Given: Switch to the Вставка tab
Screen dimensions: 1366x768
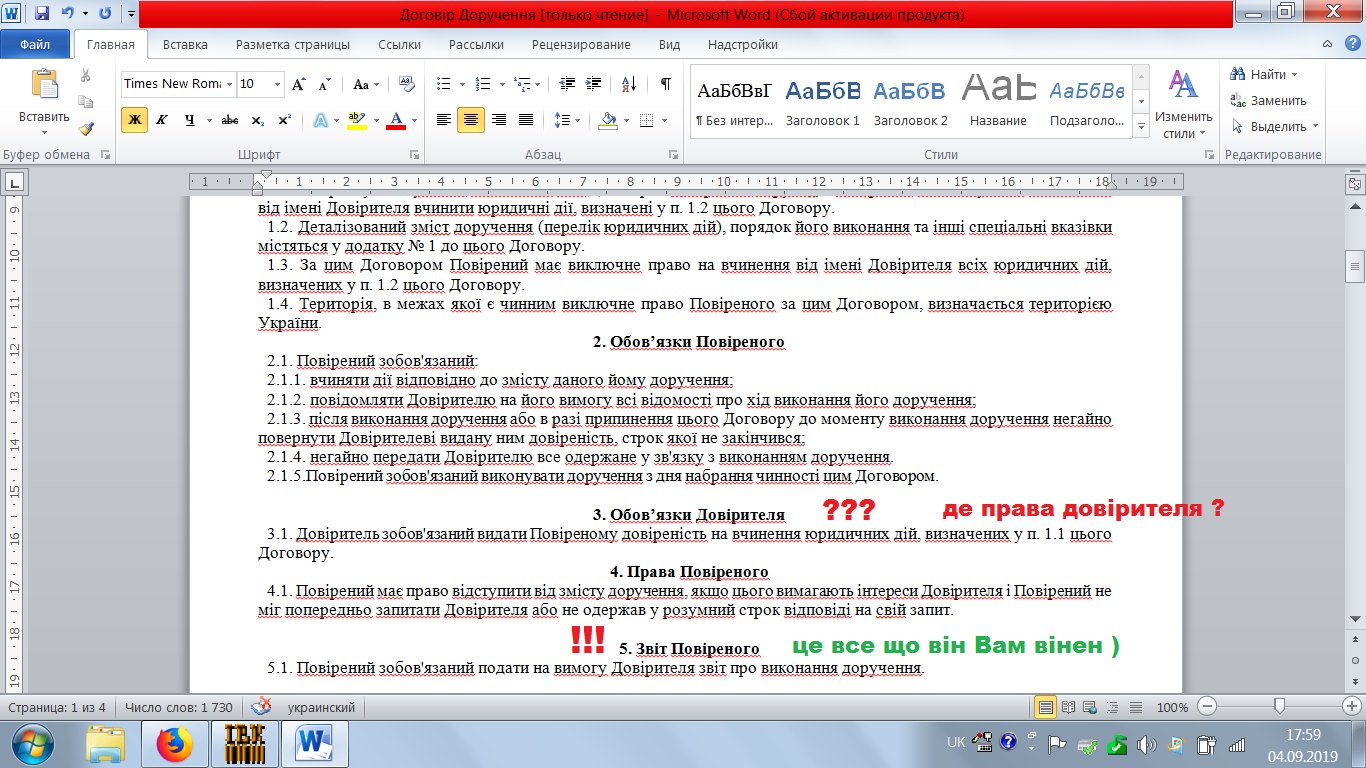Looking at the screenshot, I should 185,44.
